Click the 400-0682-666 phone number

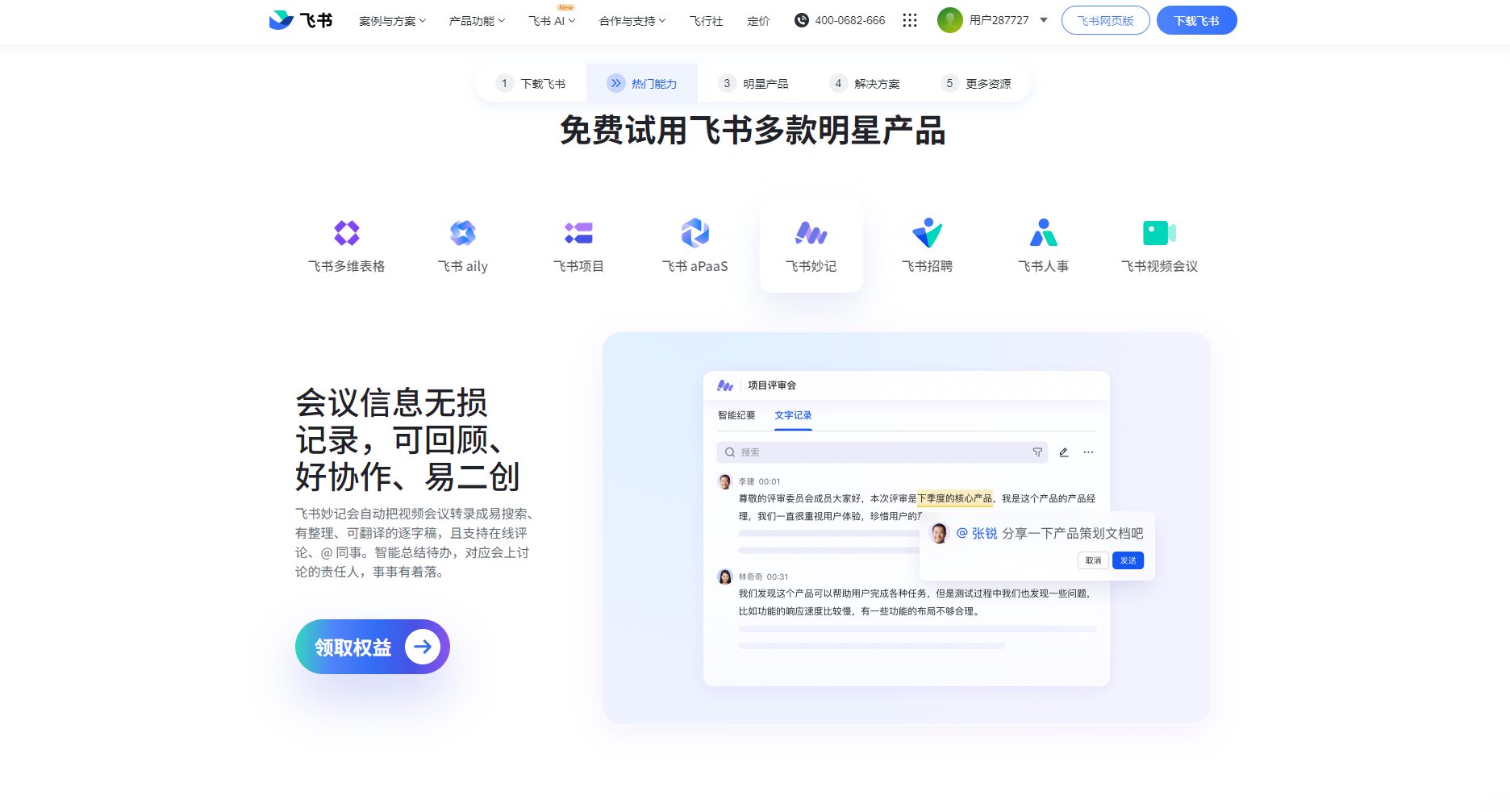tap(849, 20)
